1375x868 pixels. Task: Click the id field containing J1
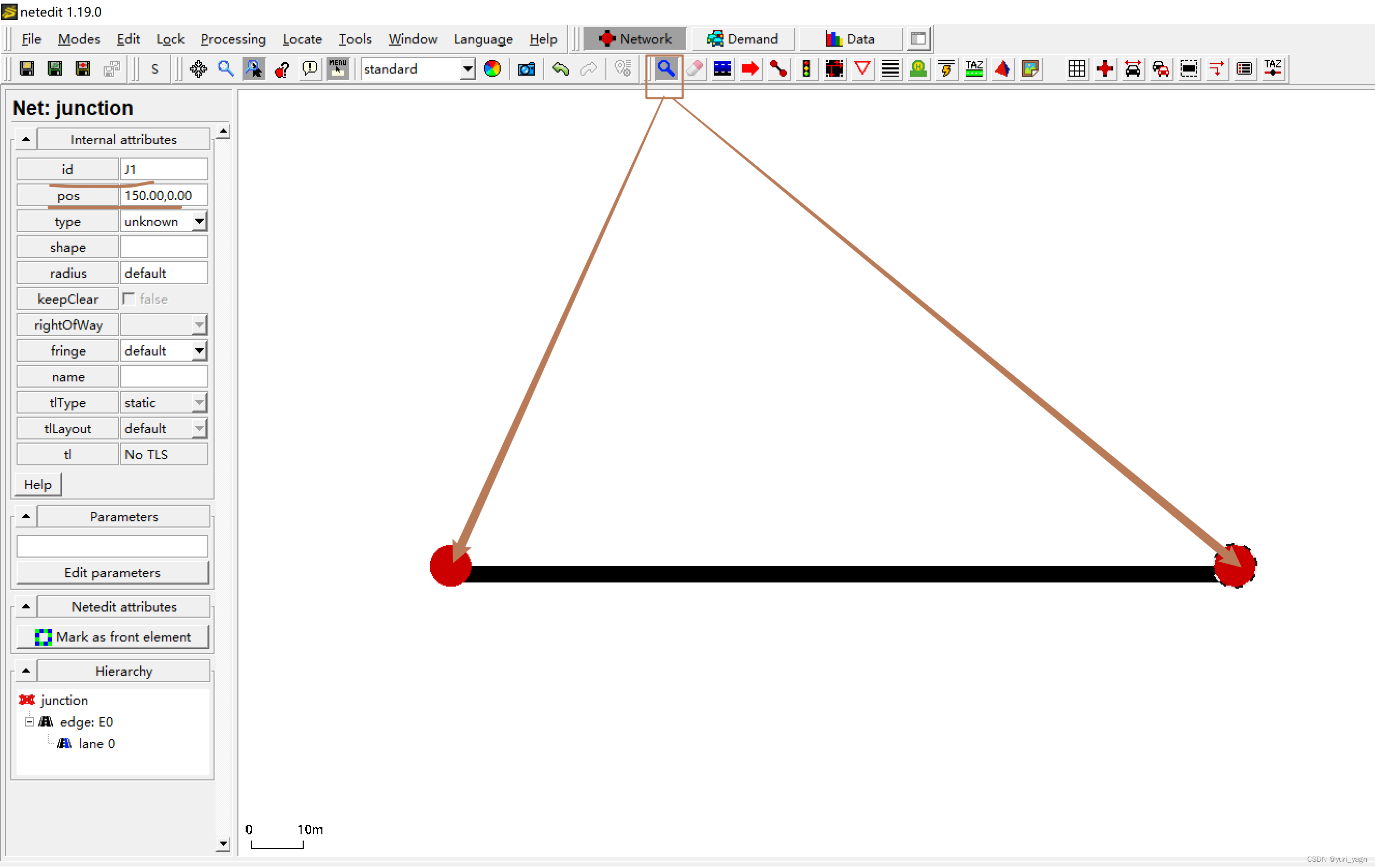tap(164, 169)
